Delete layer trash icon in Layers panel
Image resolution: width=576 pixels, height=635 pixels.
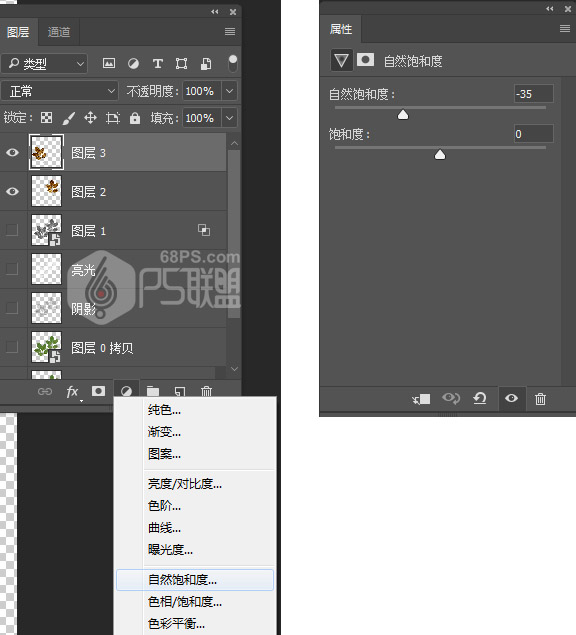[x=206, y=391]
